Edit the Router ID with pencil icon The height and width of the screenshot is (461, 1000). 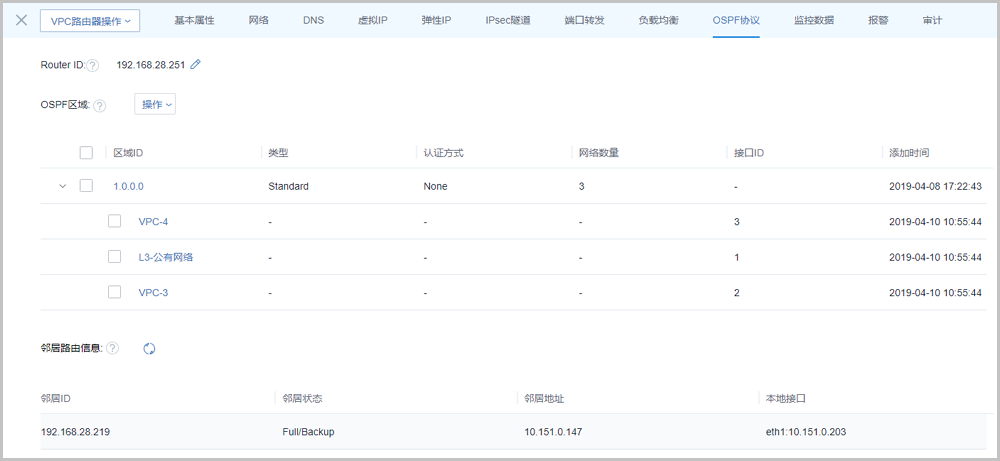click(196, 65)
